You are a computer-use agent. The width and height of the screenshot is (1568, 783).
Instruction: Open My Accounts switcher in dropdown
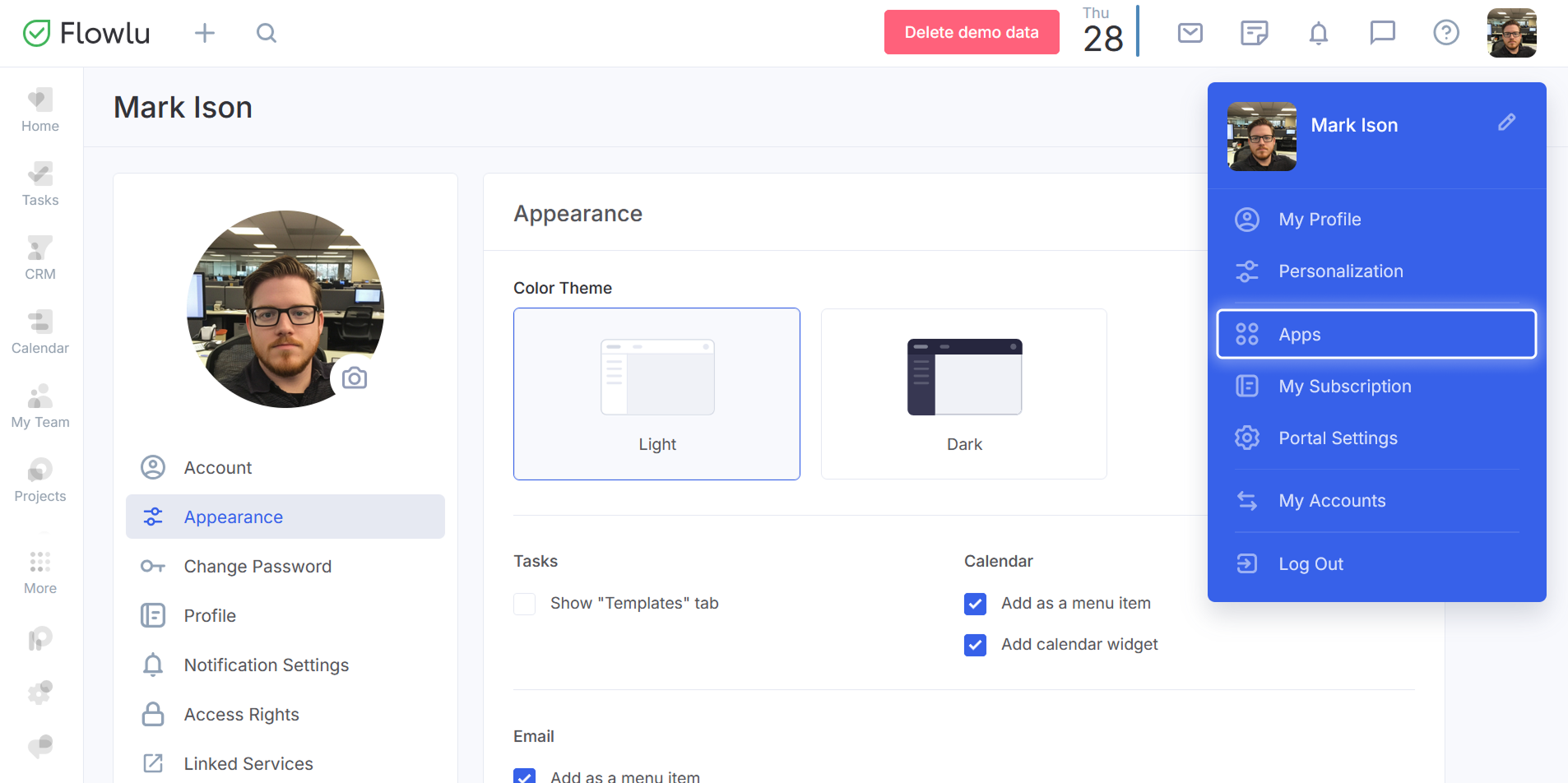tap(1331, 501)
